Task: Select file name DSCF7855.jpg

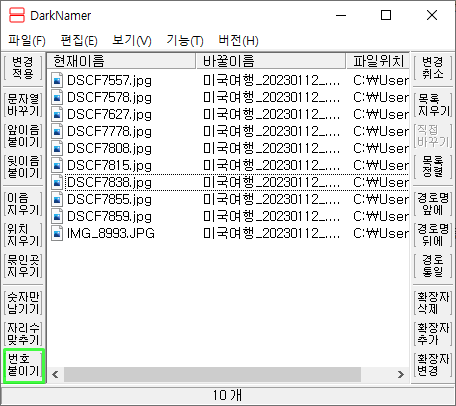Action: [109, 199]
